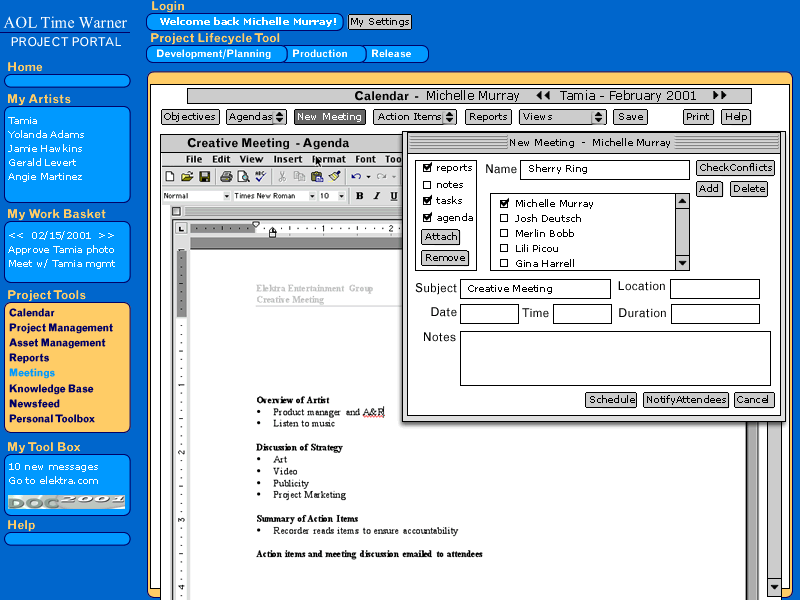Open the Insert menu
The image size is (800, 600).
click(x=288, y=159)
